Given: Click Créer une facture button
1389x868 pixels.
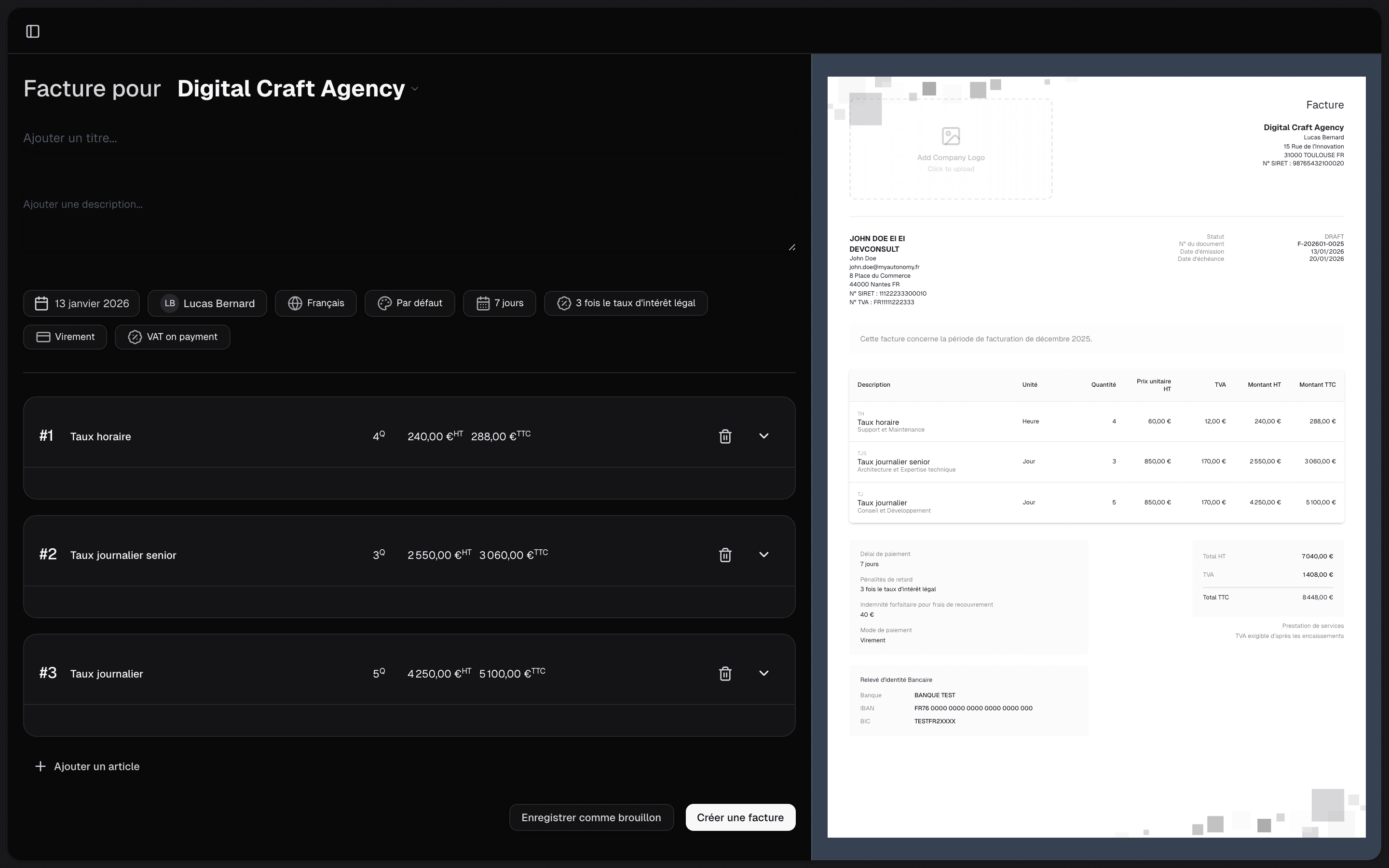Looking at the screenshot, I should pos(740,817).
